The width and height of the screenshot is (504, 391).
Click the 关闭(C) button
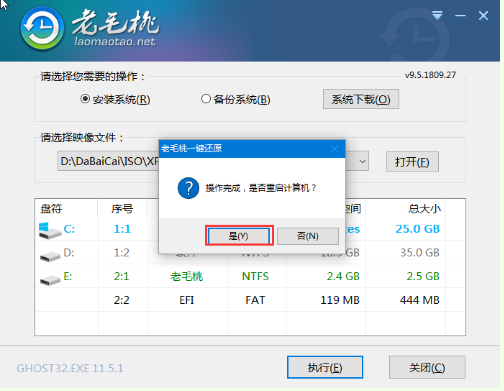click(x=427, y=367)
